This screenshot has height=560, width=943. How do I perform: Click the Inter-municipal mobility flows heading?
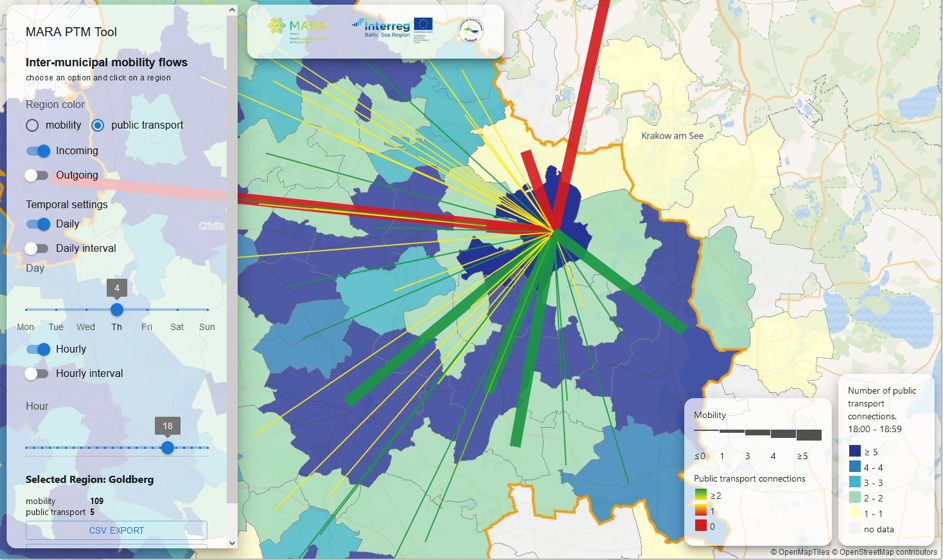pos(106,63)
